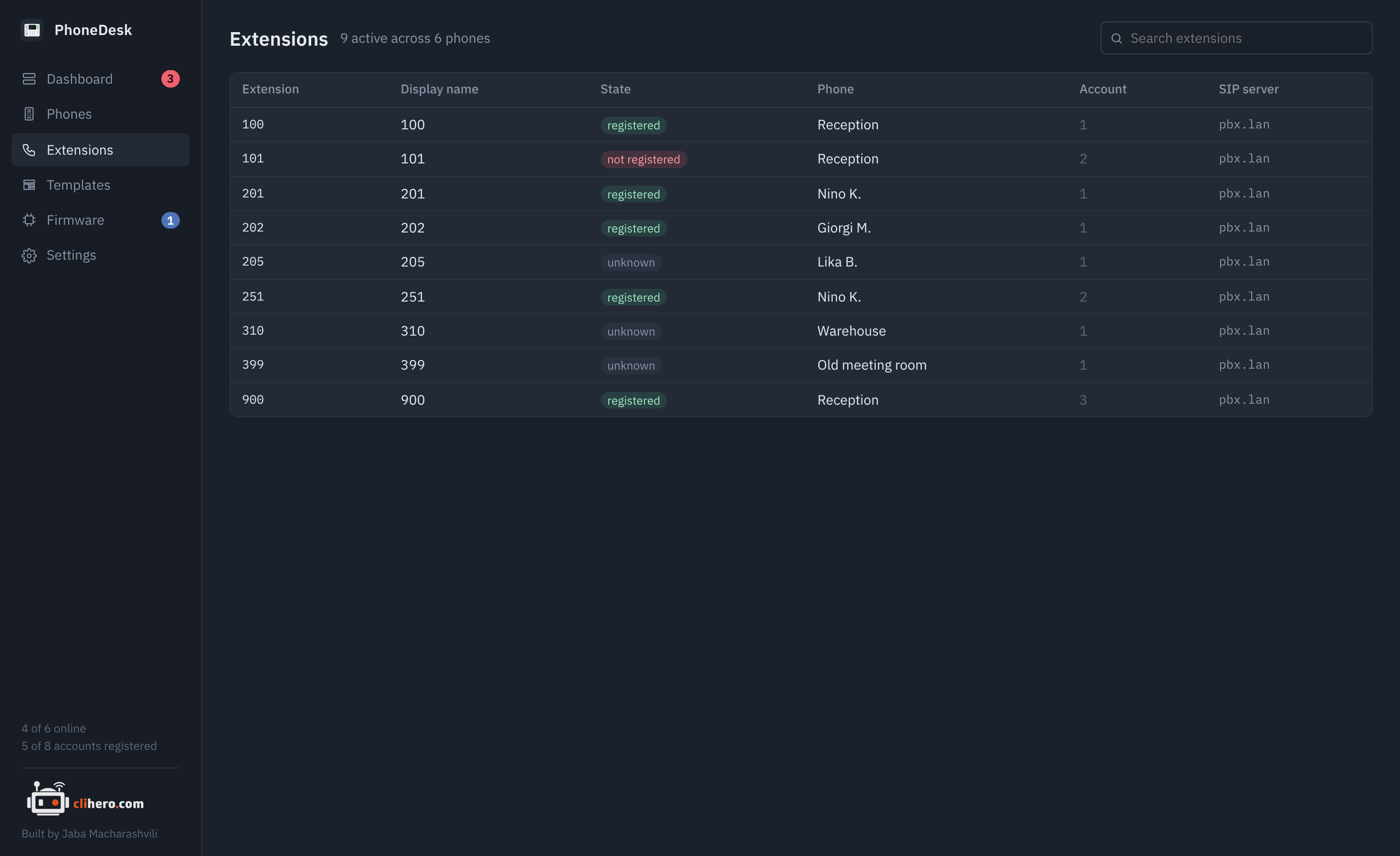Open the Dashboard menu item
The image size is (1400, 856).
(x=101, y=79)
